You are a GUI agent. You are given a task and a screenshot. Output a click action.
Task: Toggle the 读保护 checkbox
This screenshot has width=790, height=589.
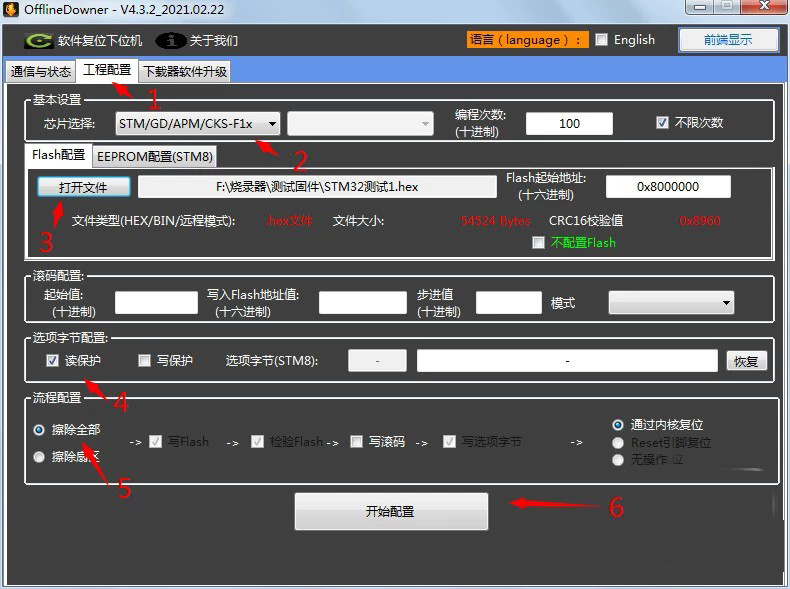point(52,361)
